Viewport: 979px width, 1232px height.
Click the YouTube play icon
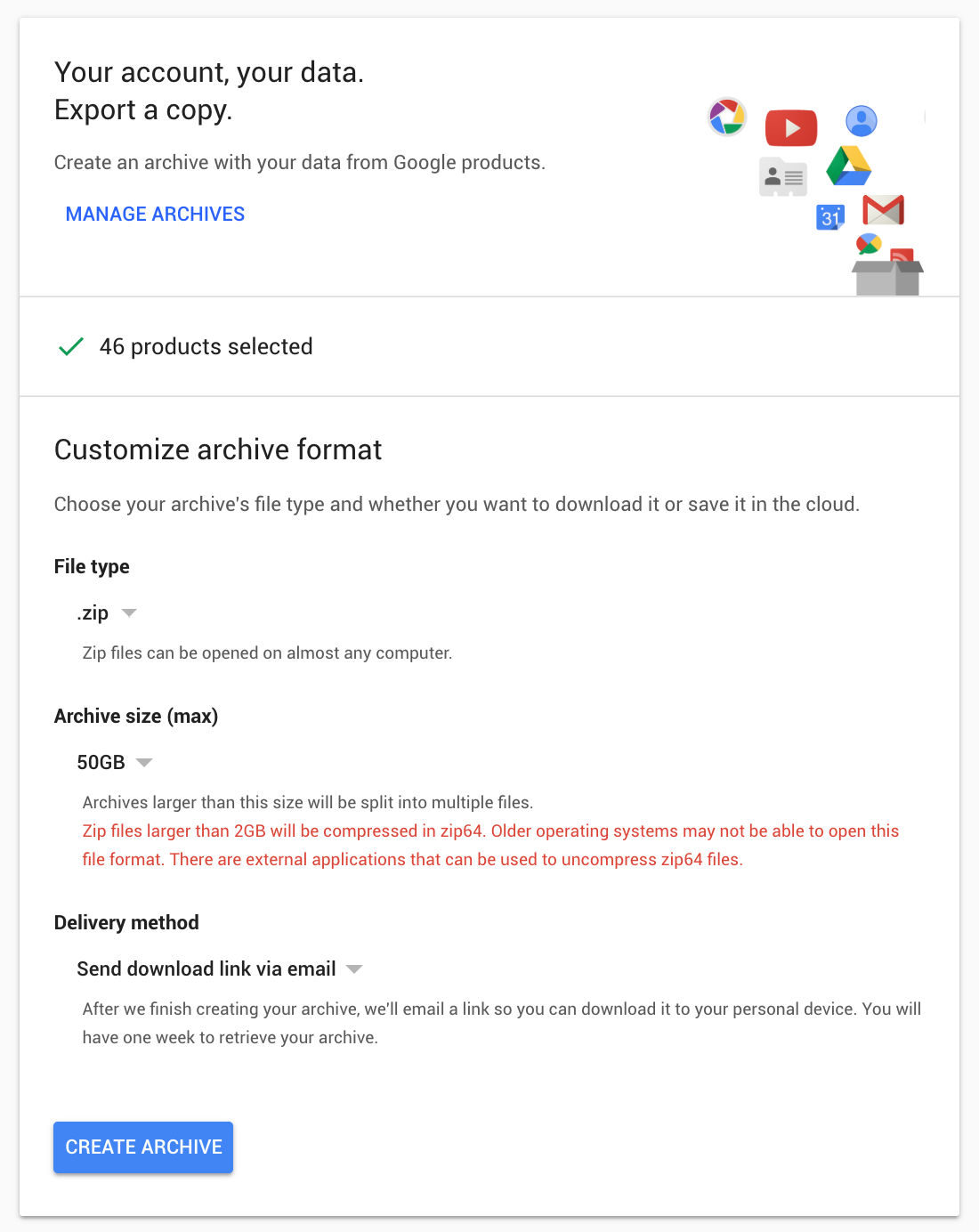click(790, 128)
